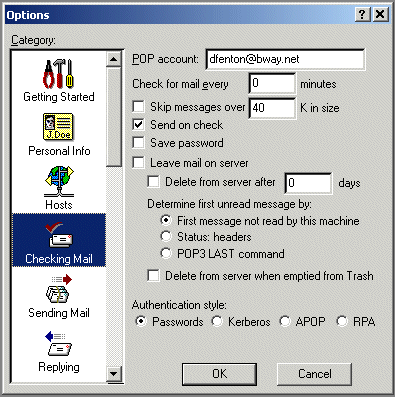The height and width of the screenshot is (397, 395).
Task: Select the Checking Mail envelope icon
Action: (x=59, y=235)
